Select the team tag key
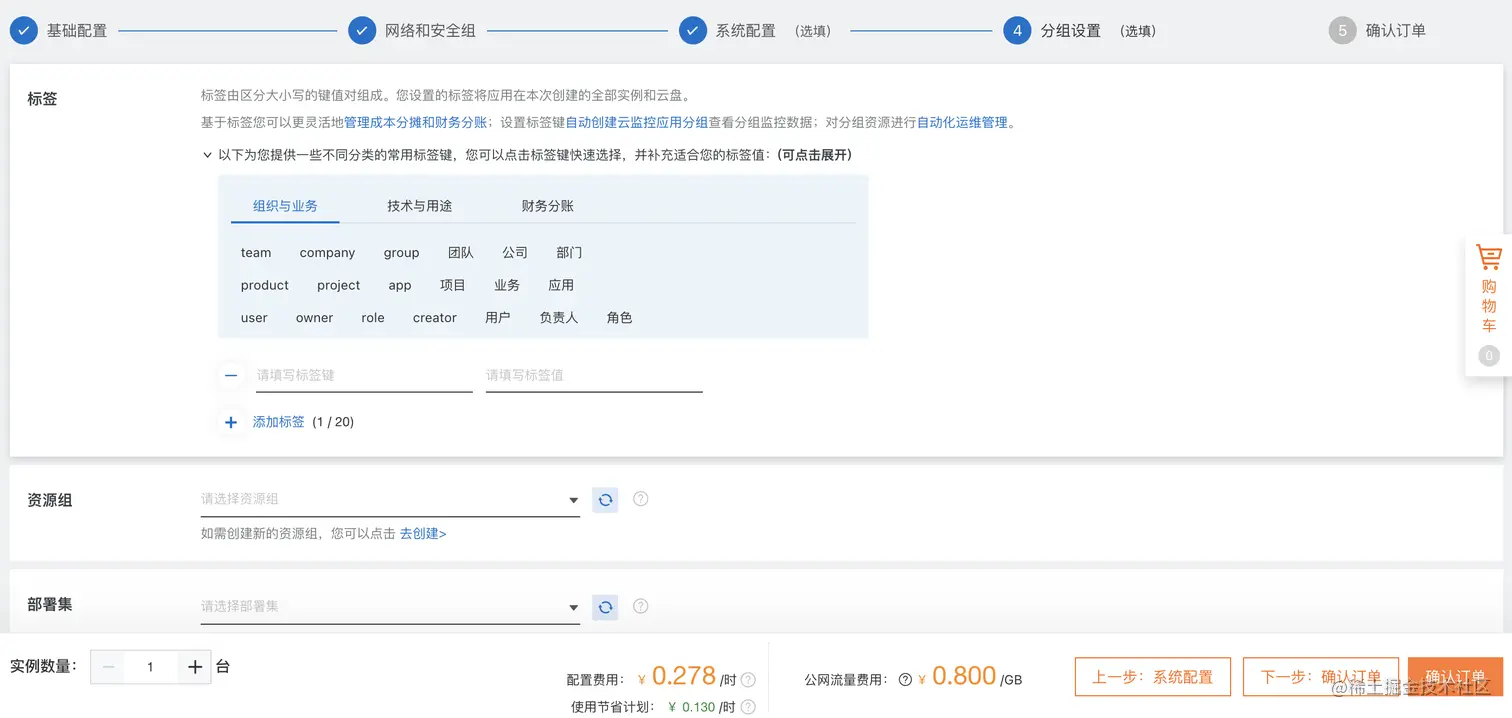1512x718 pixels. 255,252
